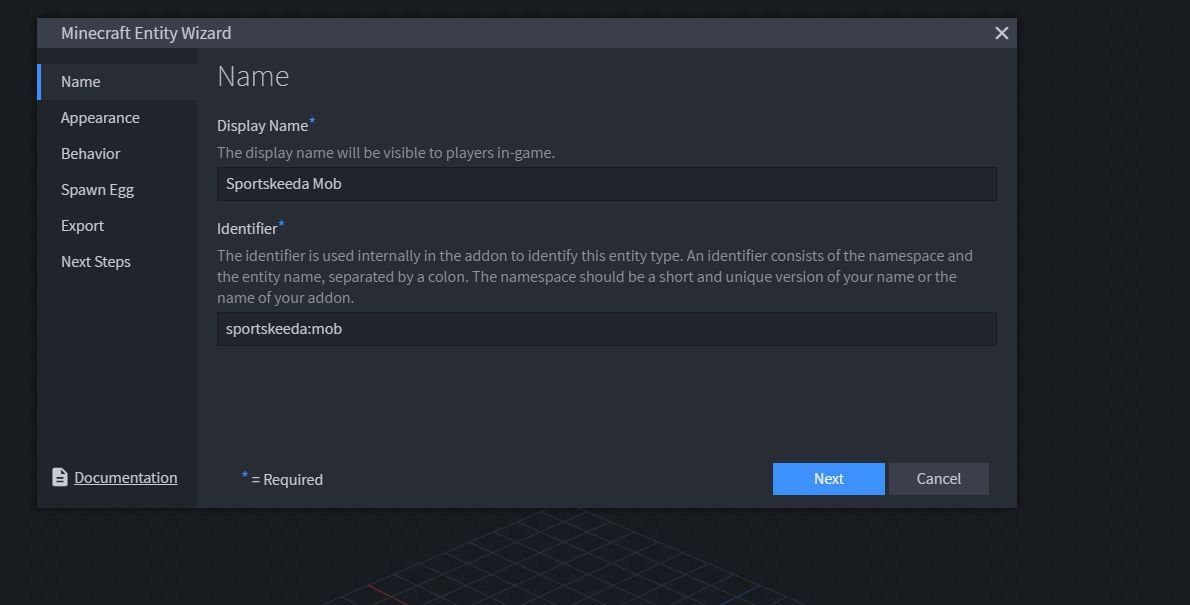Click the required asterisk next to Identifier
This screenshot has width=1190, height=605.
pos(280,223)
